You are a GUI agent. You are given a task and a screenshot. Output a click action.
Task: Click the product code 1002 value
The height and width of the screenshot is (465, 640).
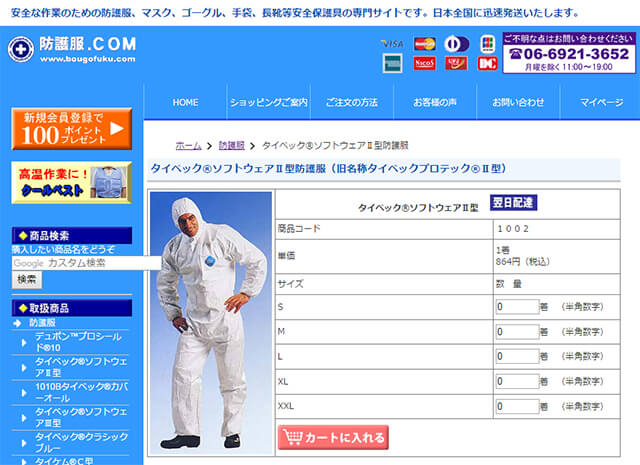pos(513,229)
